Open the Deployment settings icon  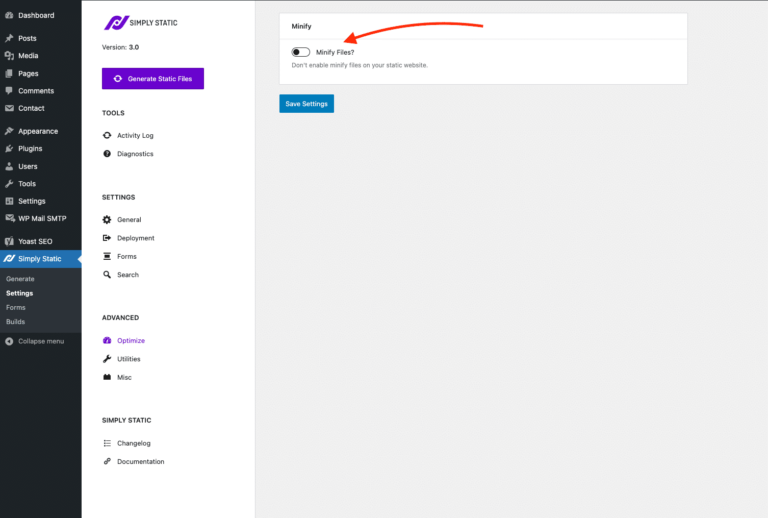coord(107,238)
